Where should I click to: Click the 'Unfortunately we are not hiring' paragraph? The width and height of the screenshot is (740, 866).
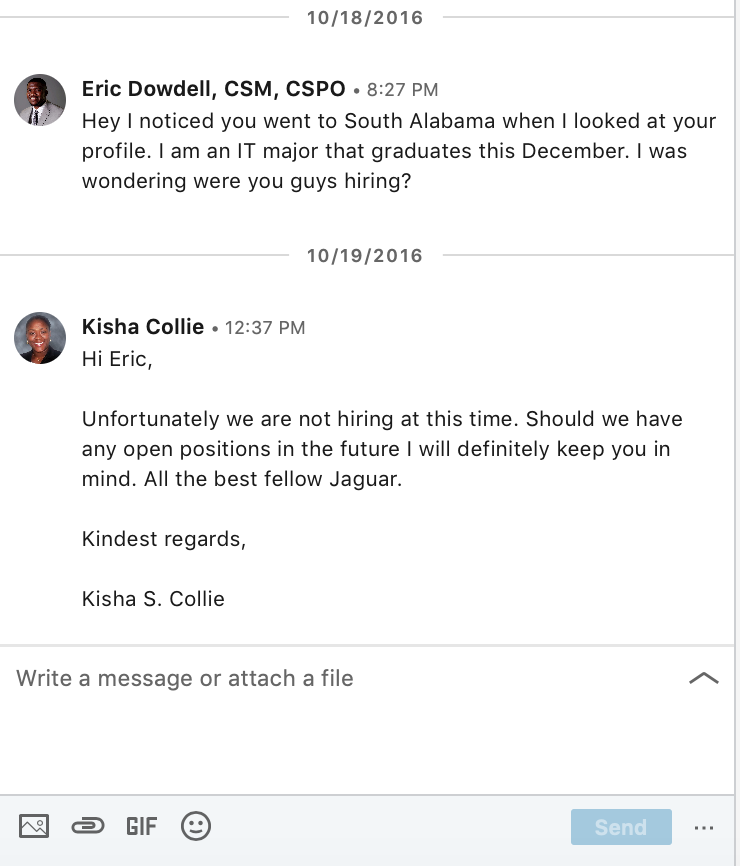click(382, 448)
